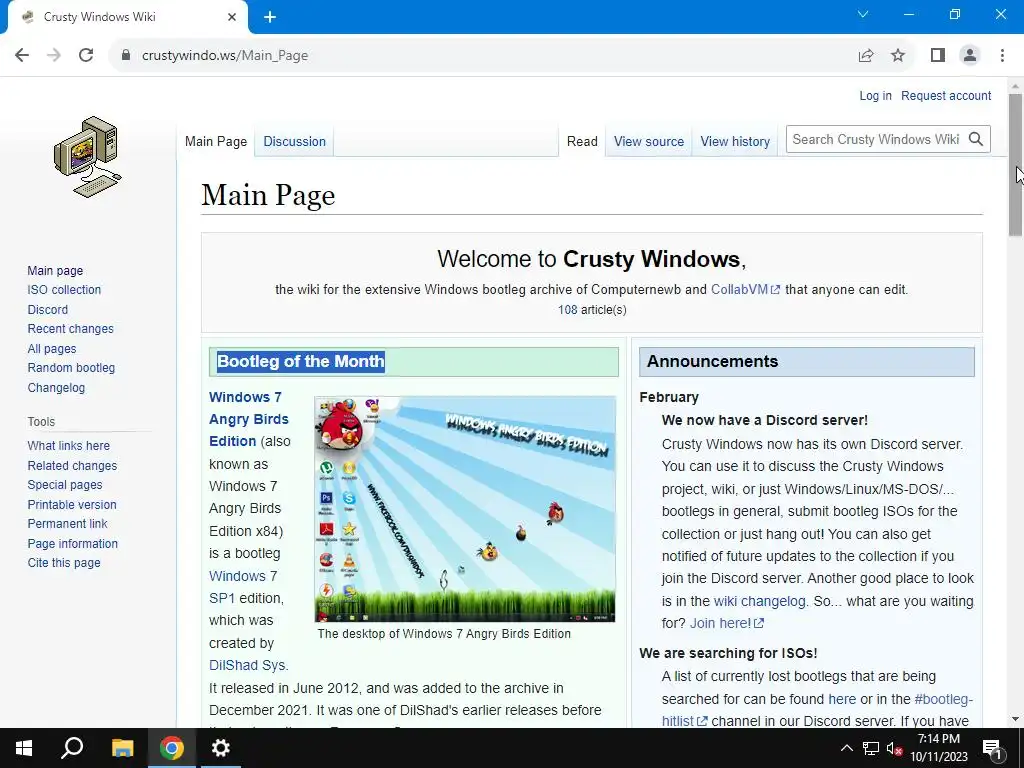Click the Request account link
The width and height of the screenshot is (1024, 768).
click(x=946, y=96)
